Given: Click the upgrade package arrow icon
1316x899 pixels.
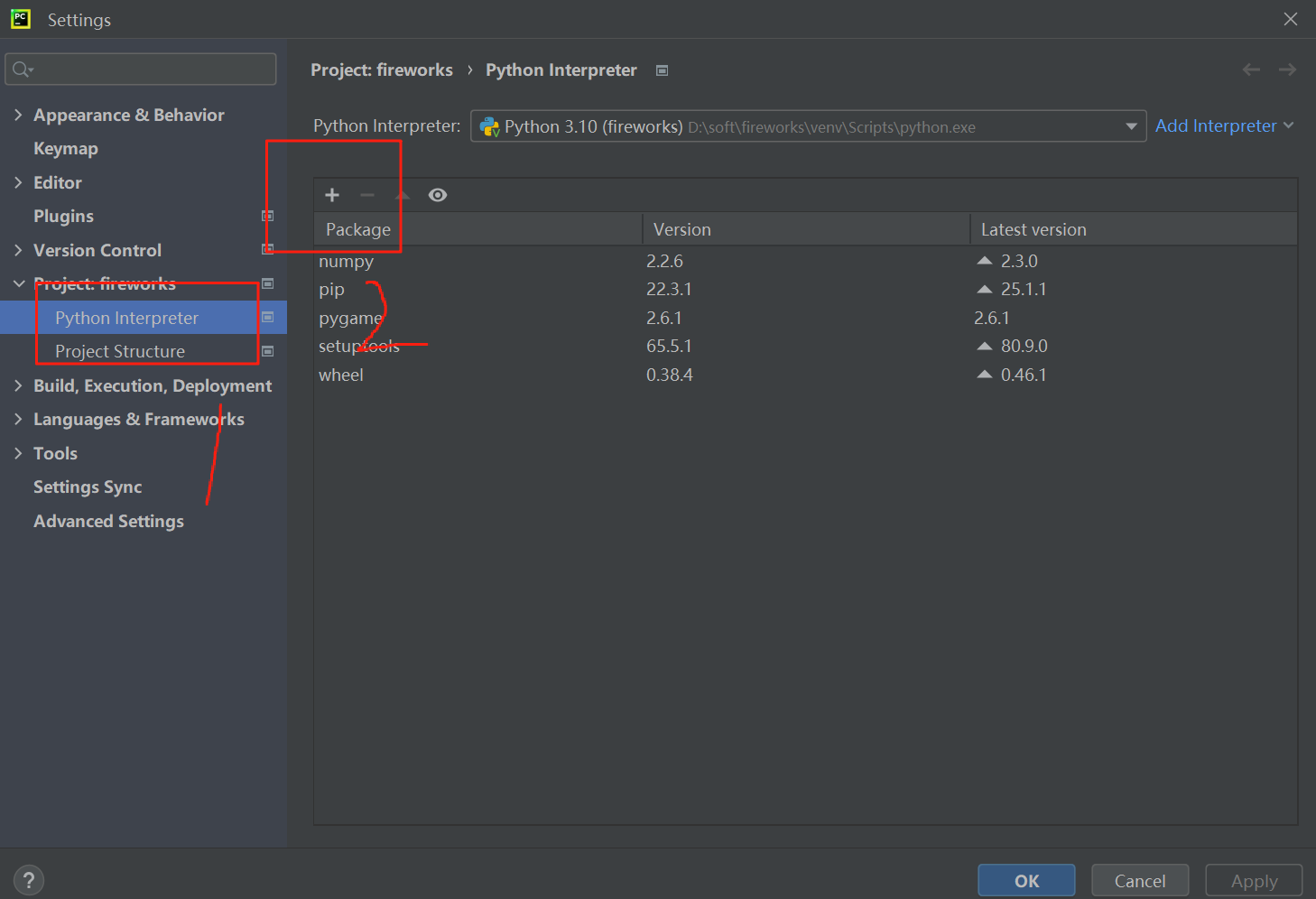Looking at the screenshot, I should tap(403, 195).
